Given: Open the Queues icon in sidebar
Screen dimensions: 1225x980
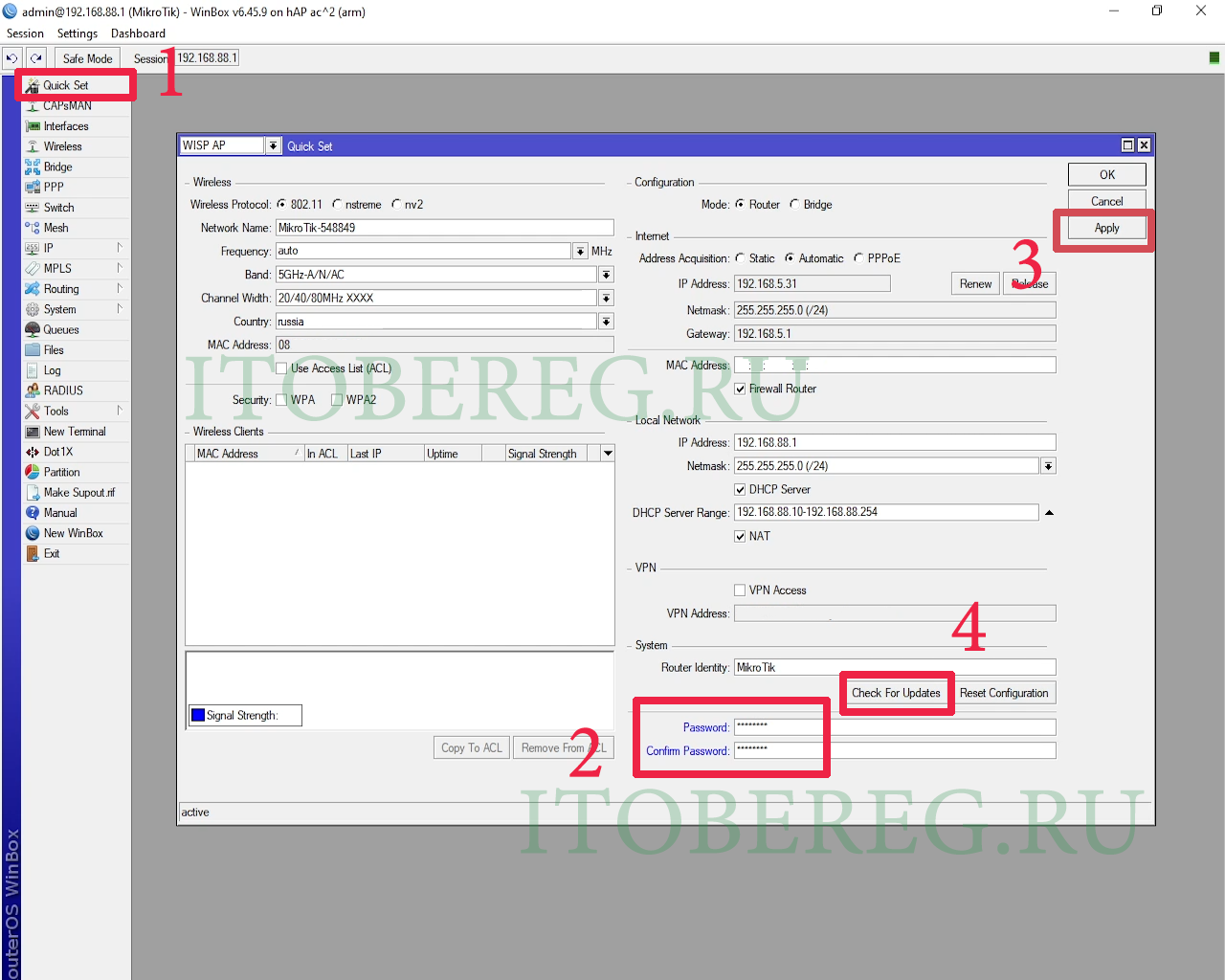Looking at the screenshot, I should pyautogui.click(x=33, y=330).
